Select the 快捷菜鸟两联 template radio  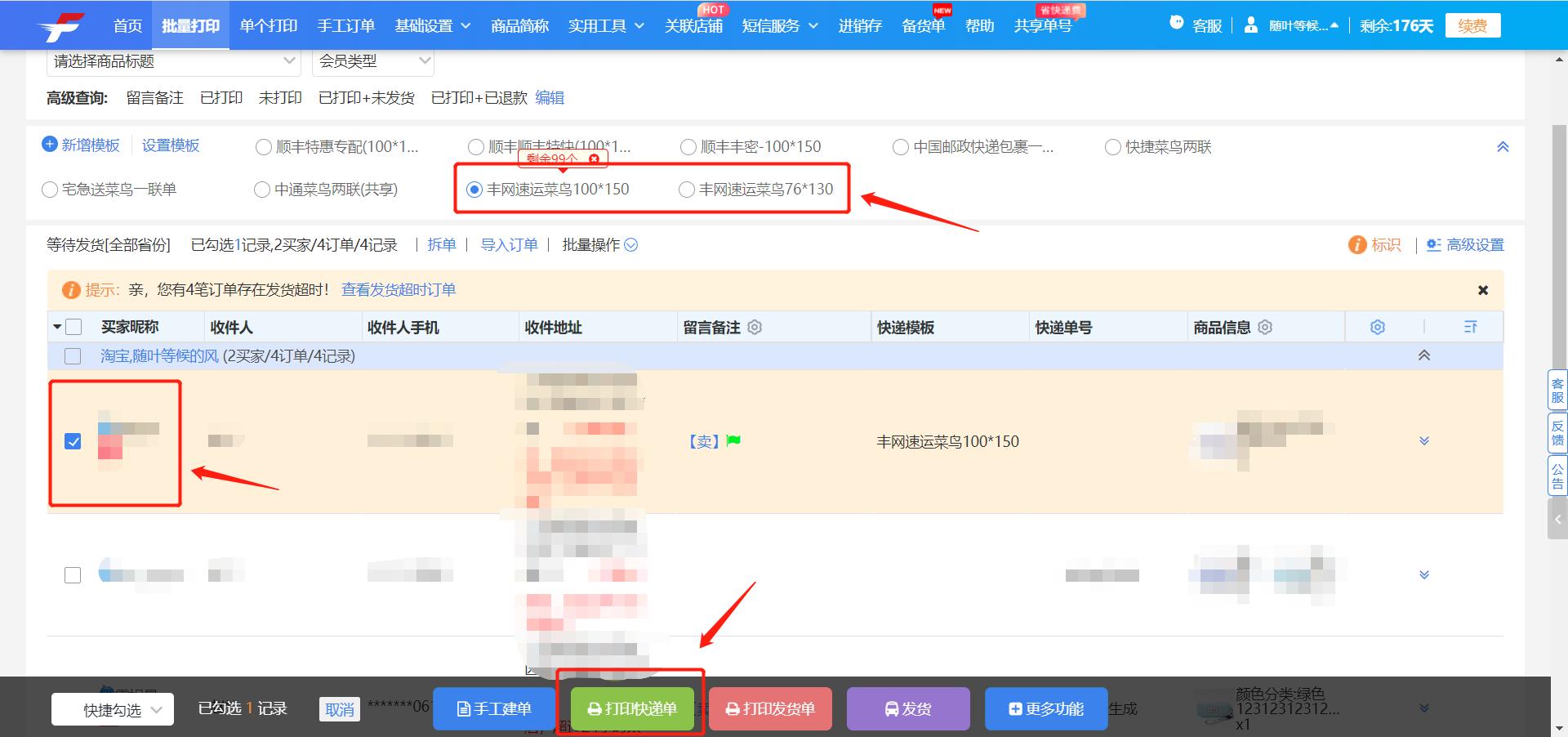(x=1112, y=147)
